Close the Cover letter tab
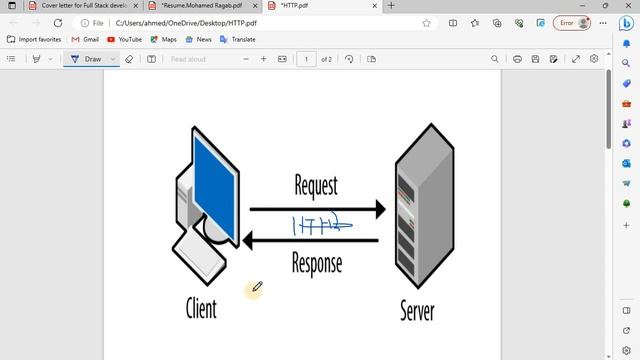Image resolution: width=640 pixels, height=360 pixels. click(x=136, y=6)
